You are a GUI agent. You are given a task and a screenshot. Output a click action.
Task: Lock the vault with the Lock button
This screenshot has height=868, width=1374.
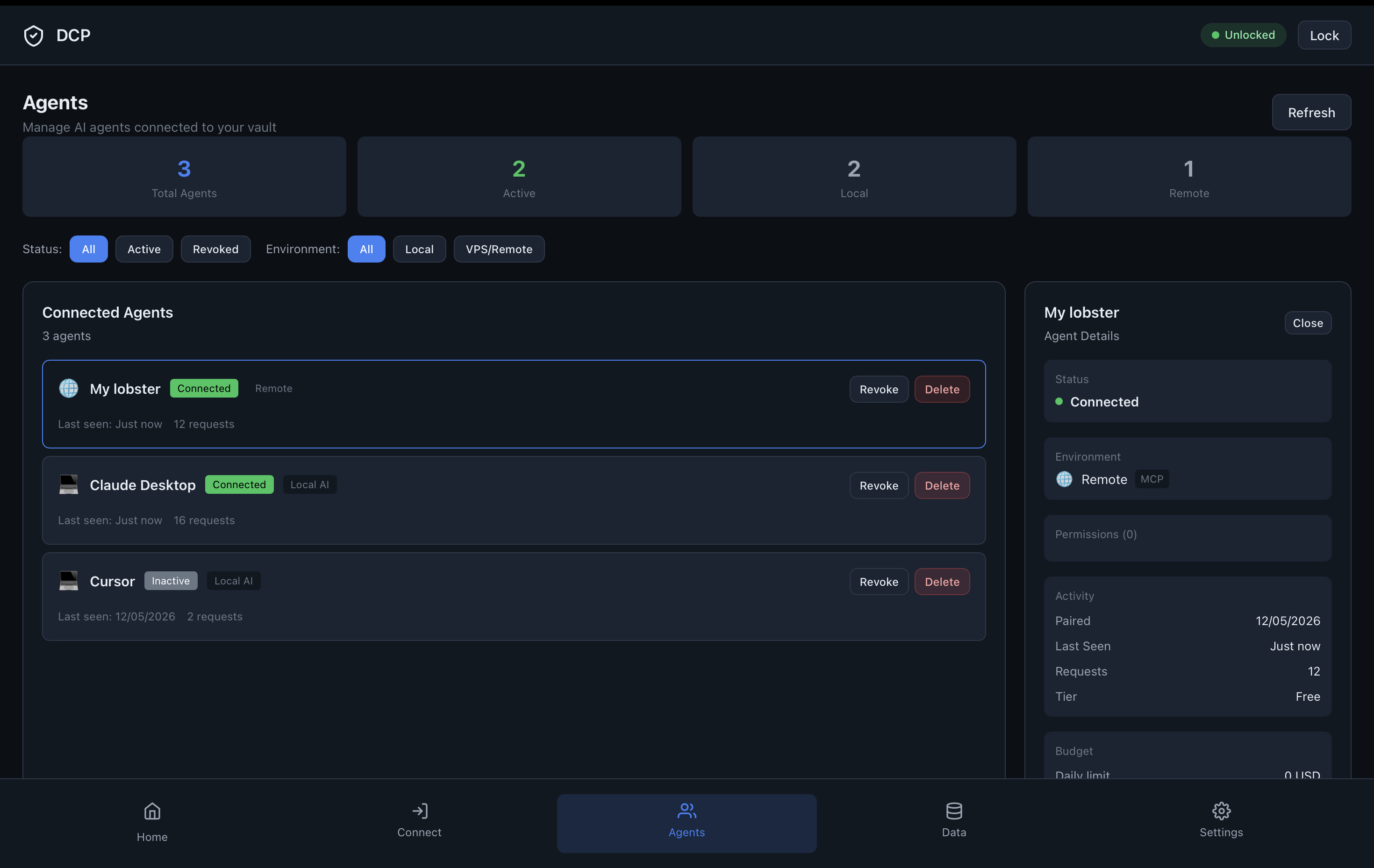1324,36
